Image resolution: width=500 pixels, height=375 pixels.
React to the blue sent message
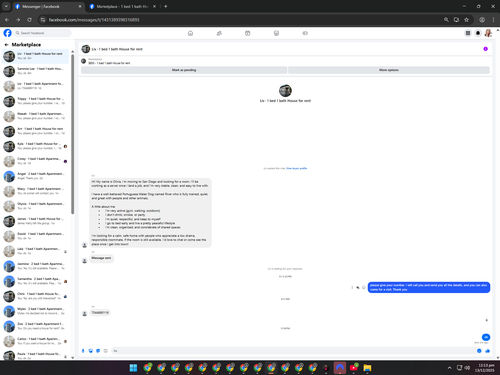[363, 287]
